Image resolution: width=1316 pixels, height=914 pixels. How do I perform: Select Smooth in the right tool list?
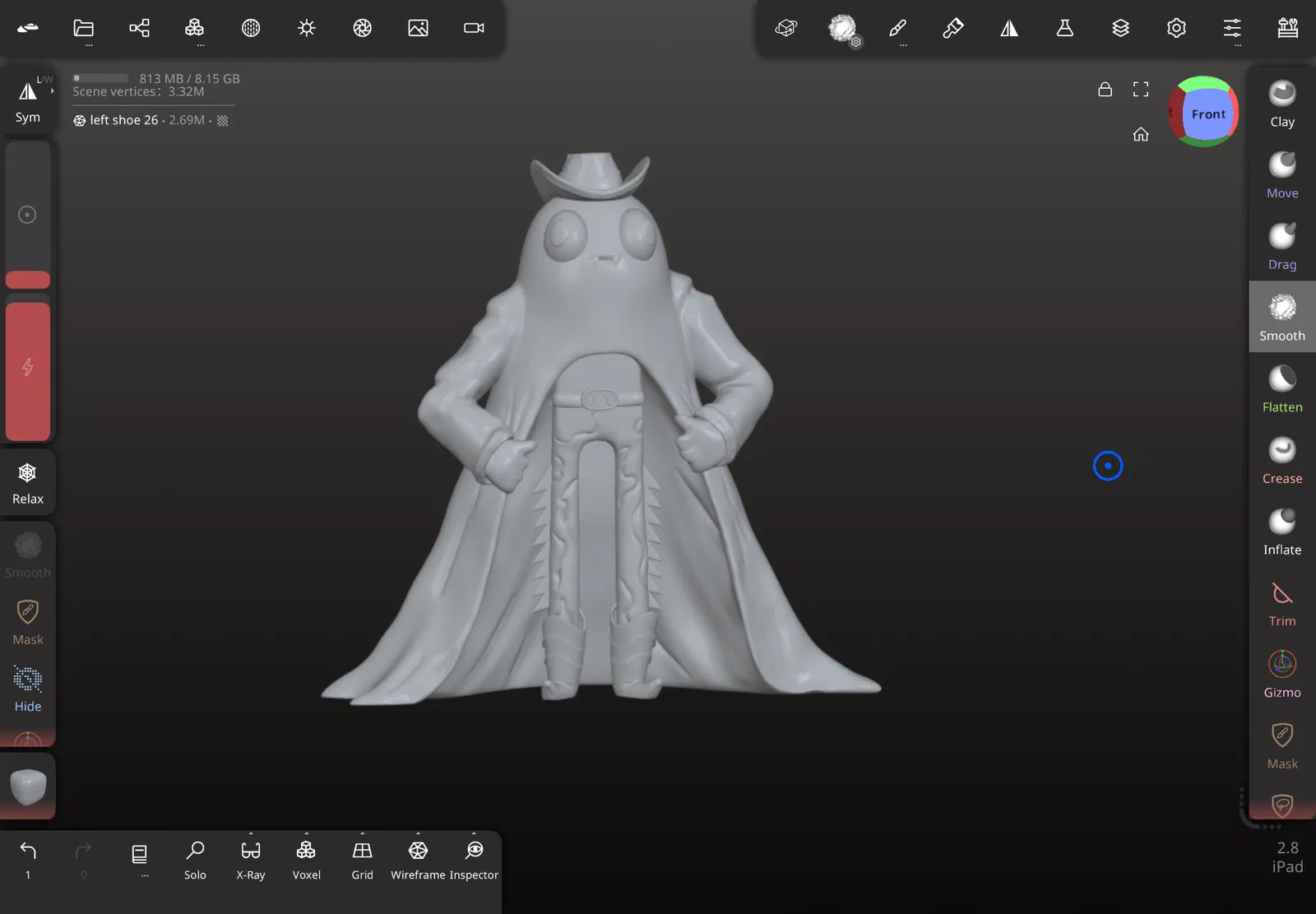[x=1282, y=318]
